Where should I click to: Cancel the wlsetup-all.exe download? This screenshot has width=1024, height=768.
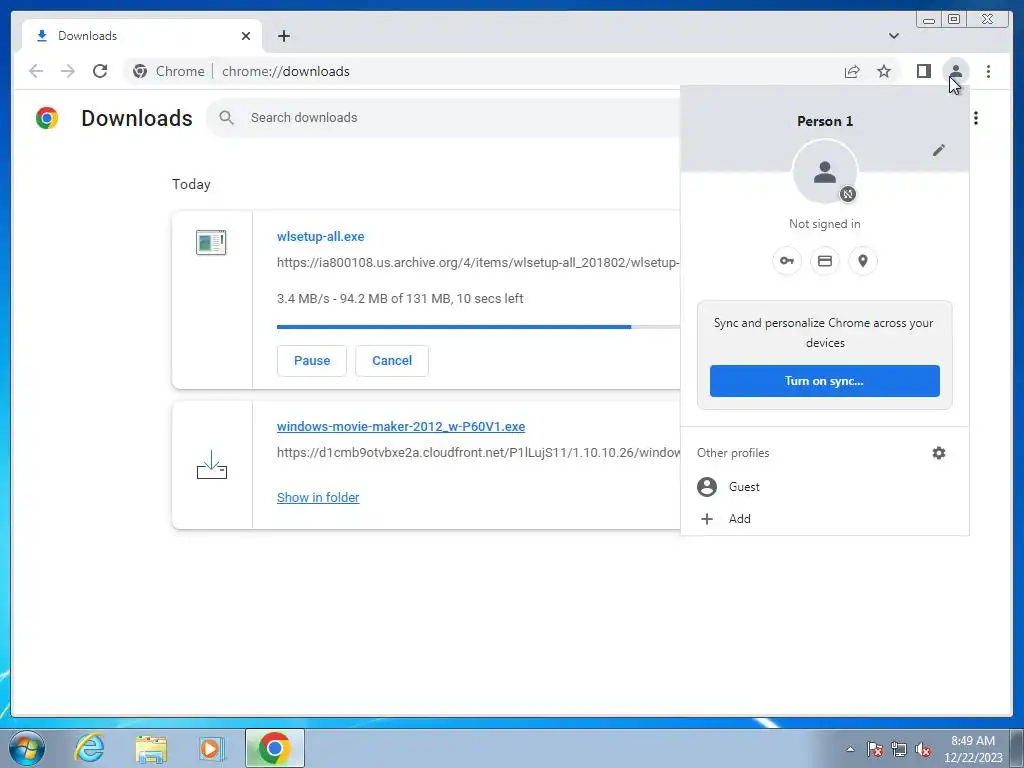(x=392, y=360)
